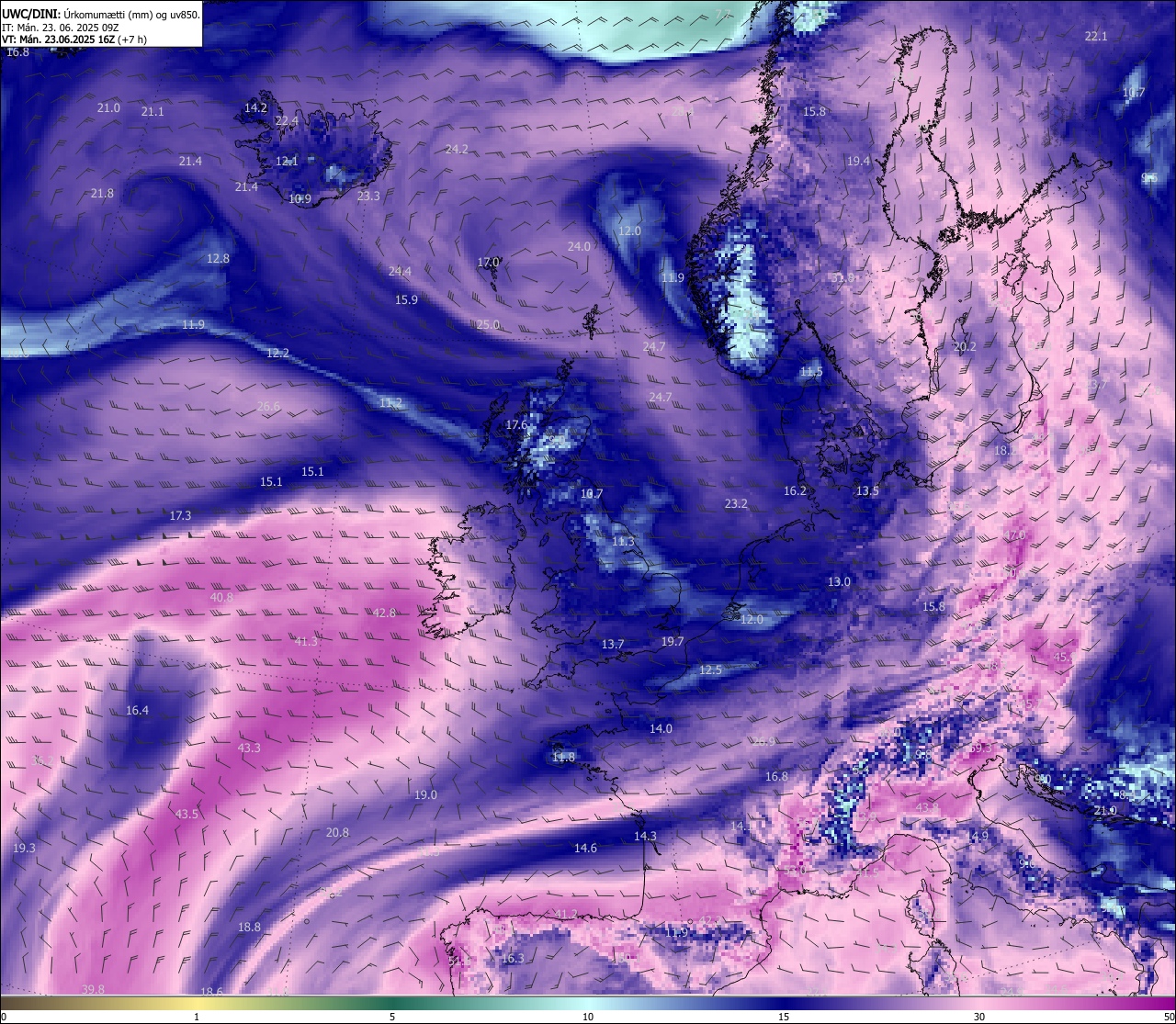Click the 12.1 value in central Iceland
This screenshot has width=1176, height=1024.
click(x=287, y=161)
